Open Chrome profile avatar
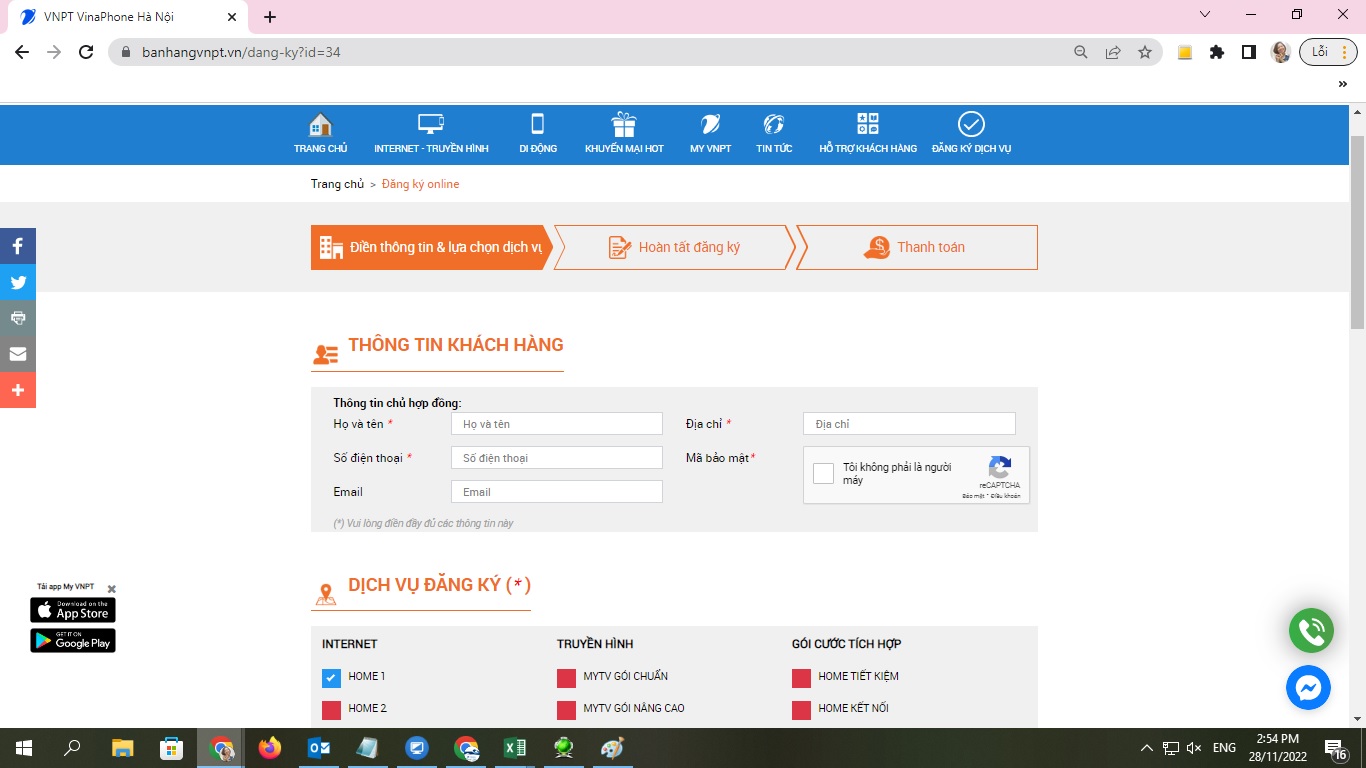The height and width of the screenshot is (768, 1366). coord(1281,52)
